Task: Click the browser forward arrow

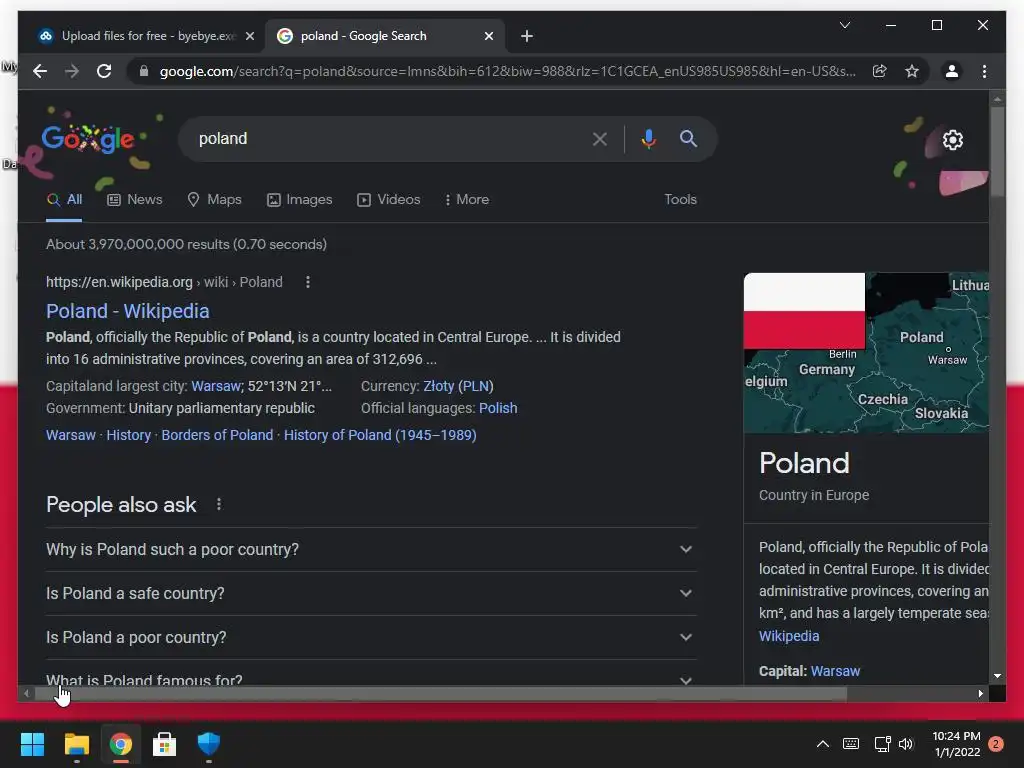Action: click(x=72, y=71)
